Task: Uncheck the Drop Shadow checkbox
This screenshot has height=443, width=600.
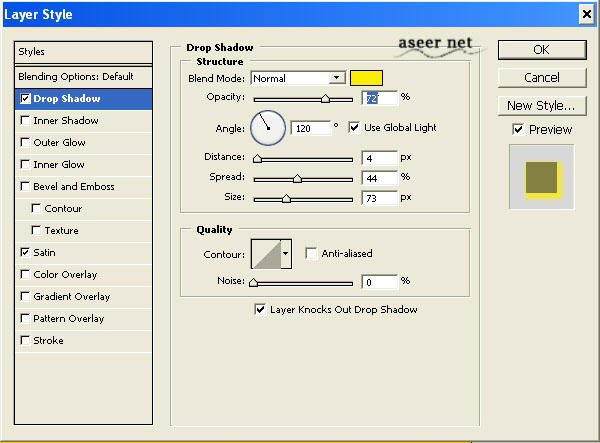Action: [x=25, y=99]
